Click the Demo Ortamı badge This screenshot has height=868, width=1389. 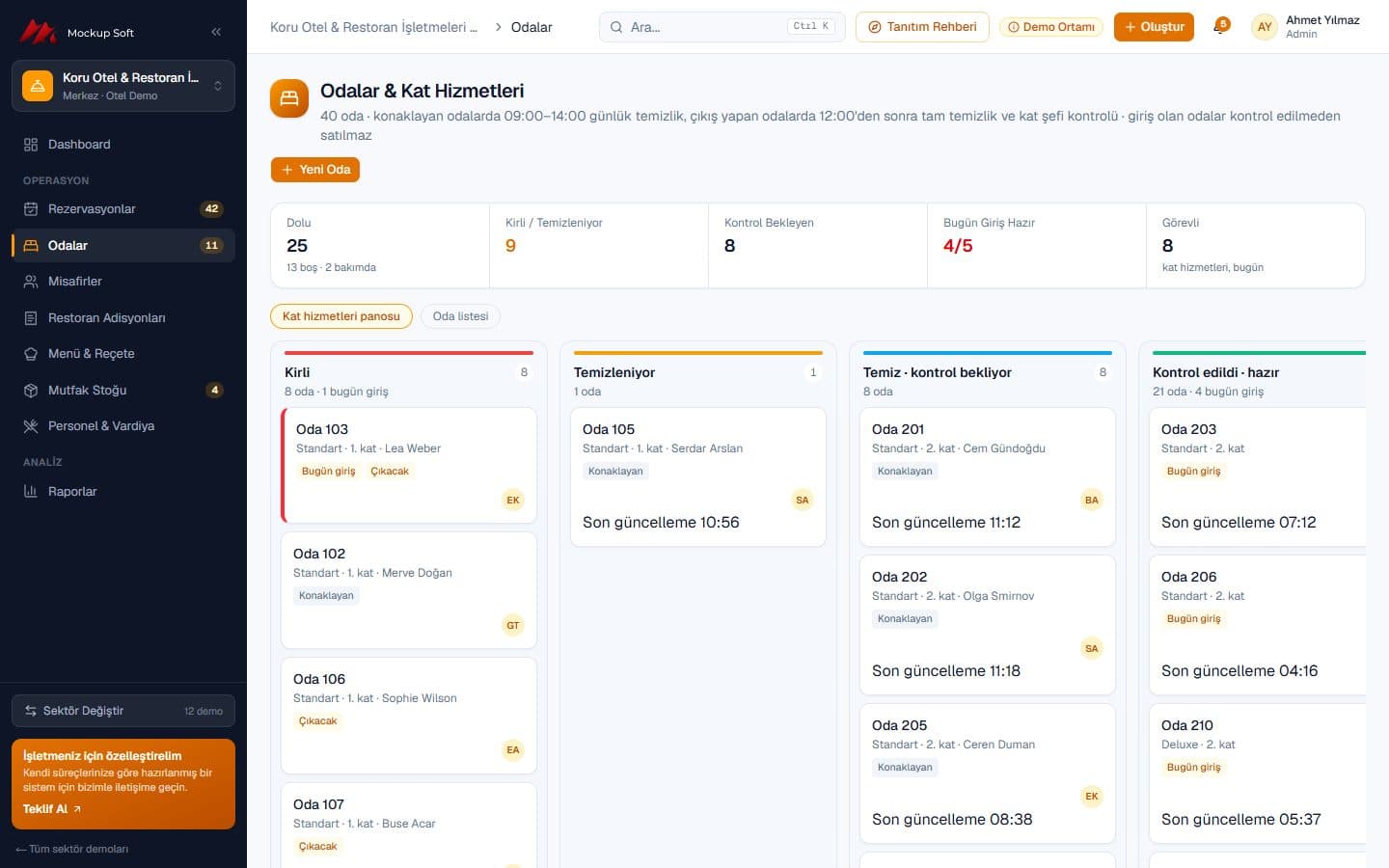click(1051, 27)
